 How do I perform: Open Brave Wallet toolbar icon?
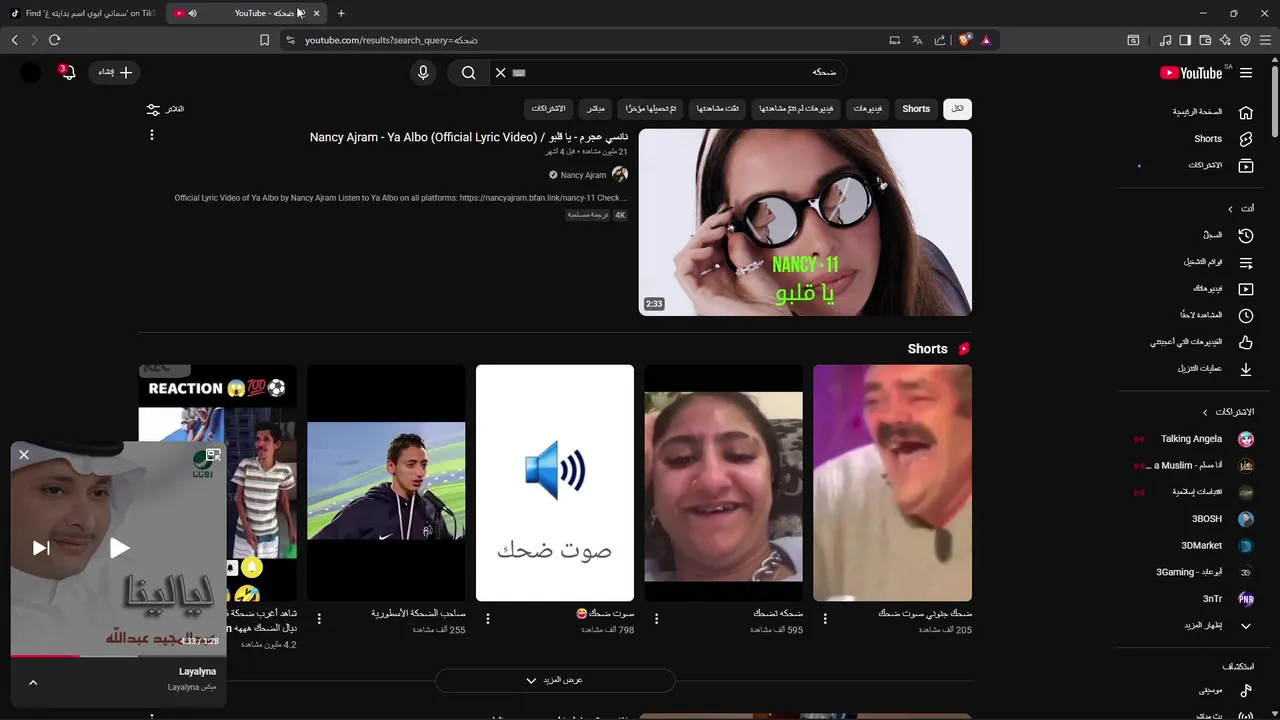(x=1205, y=40)
